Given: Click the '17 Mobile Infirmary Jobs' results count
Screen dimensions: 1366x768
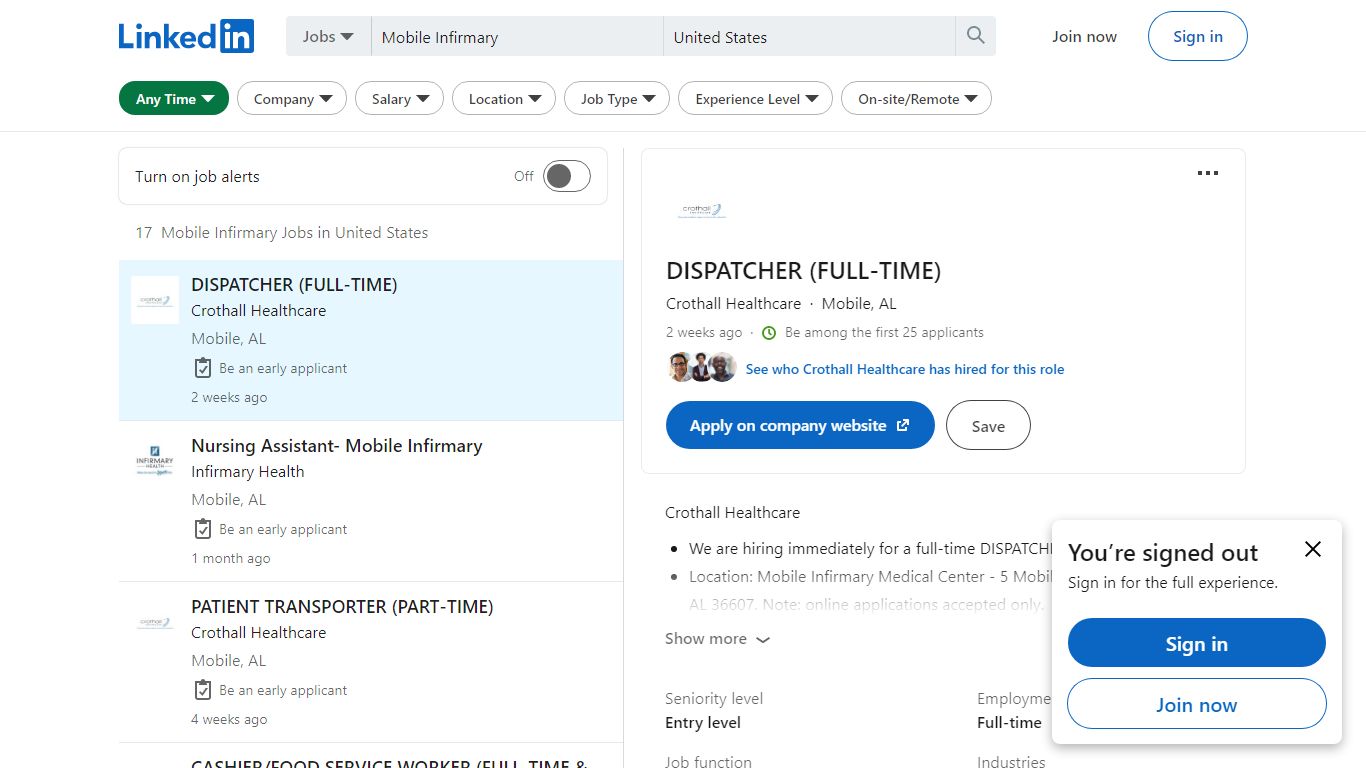Looking at the screenshot, I should (x=282, y=232).
